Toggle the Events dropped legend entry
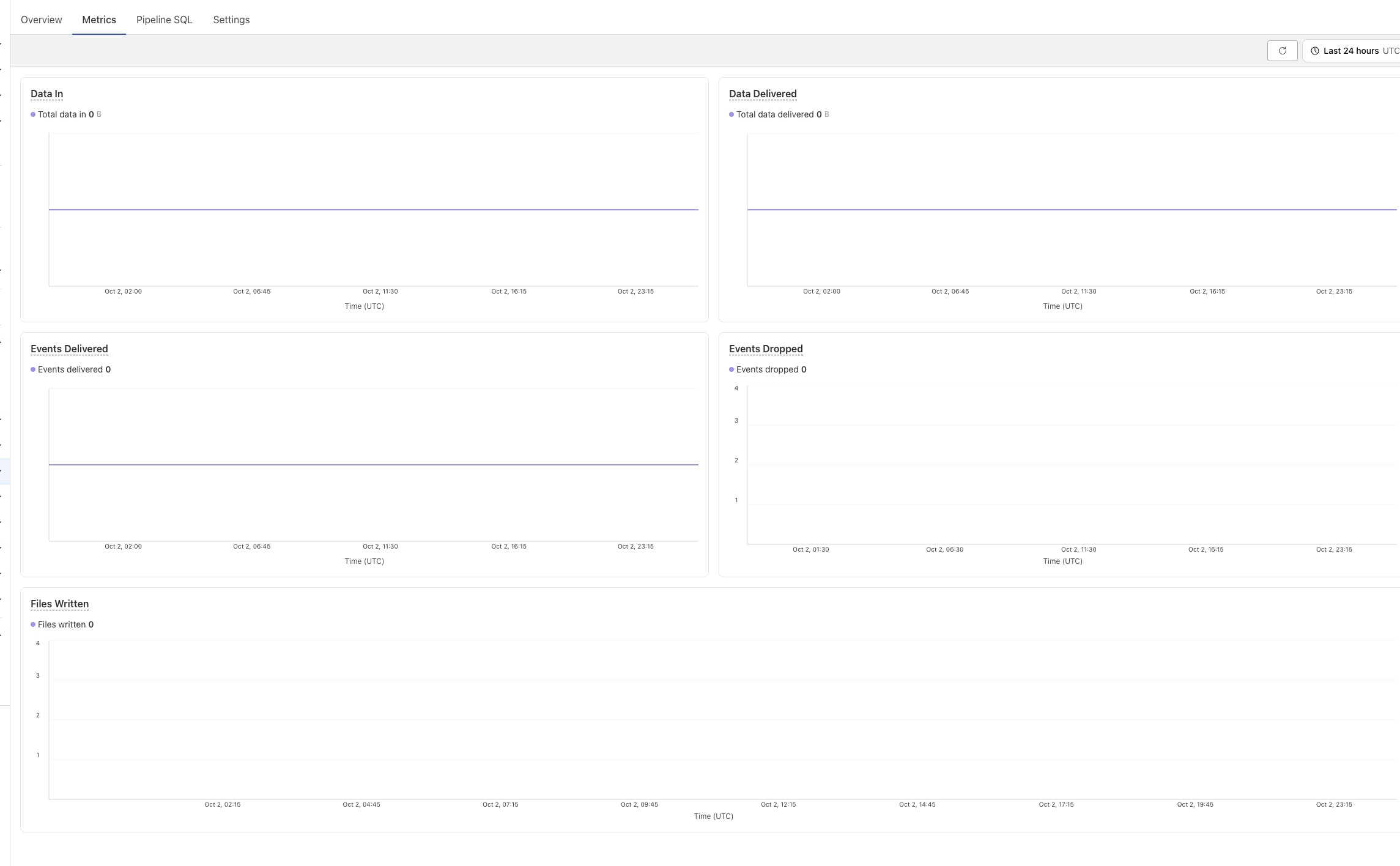This screenshot has height=866, width=1400. (767, 369)
